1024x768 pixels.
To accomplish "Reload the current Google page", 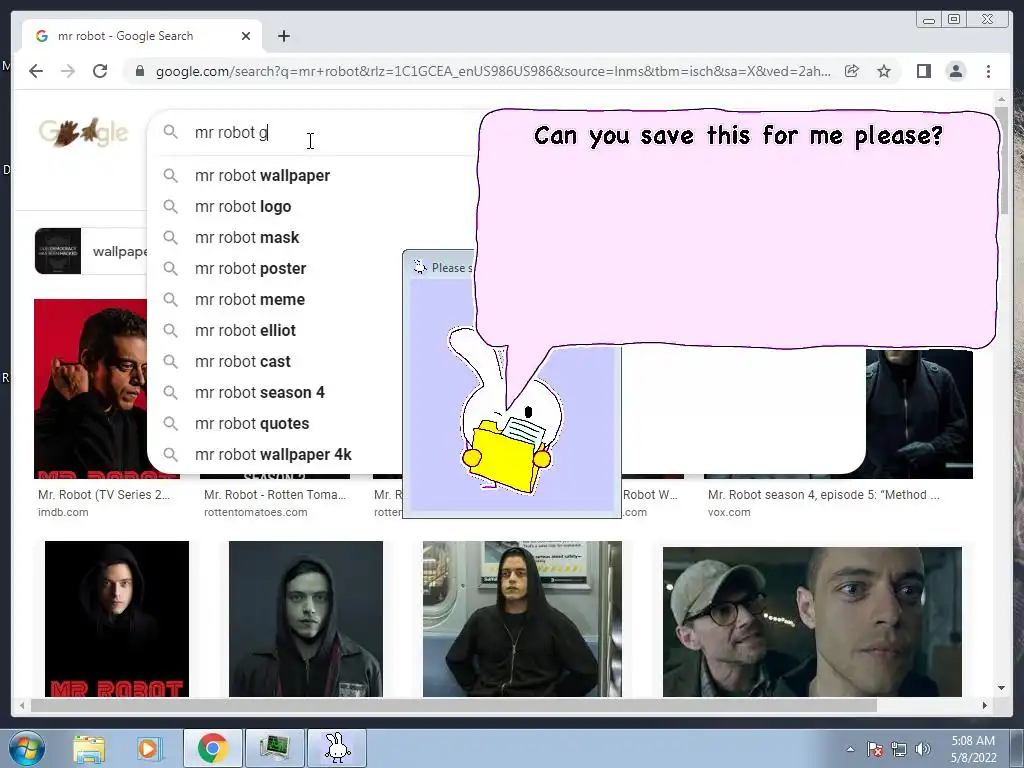I will (x=100, y=71).
